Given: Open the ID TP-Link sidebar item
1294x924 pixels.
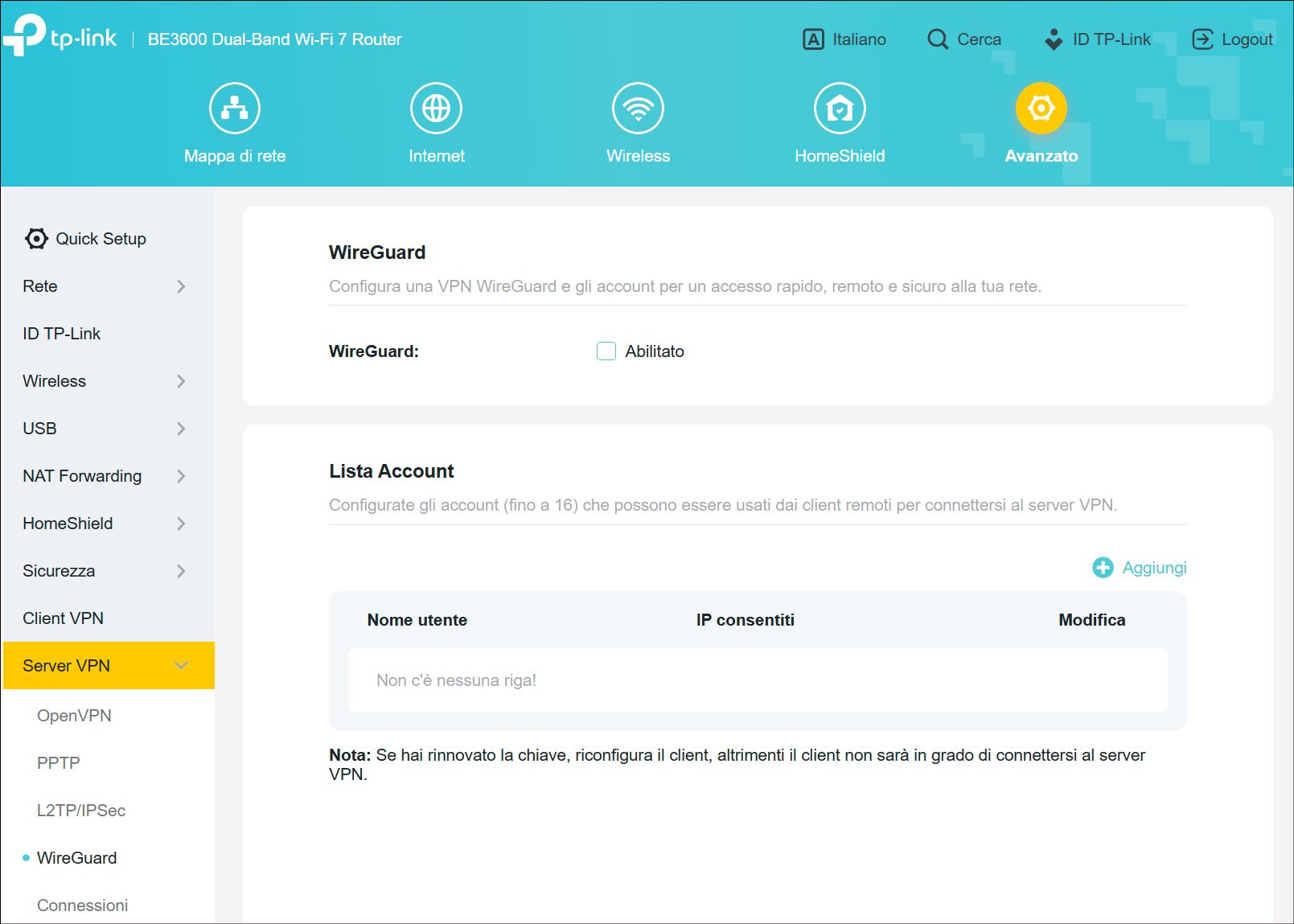Looking at the screenshot, I should point(62,334).
